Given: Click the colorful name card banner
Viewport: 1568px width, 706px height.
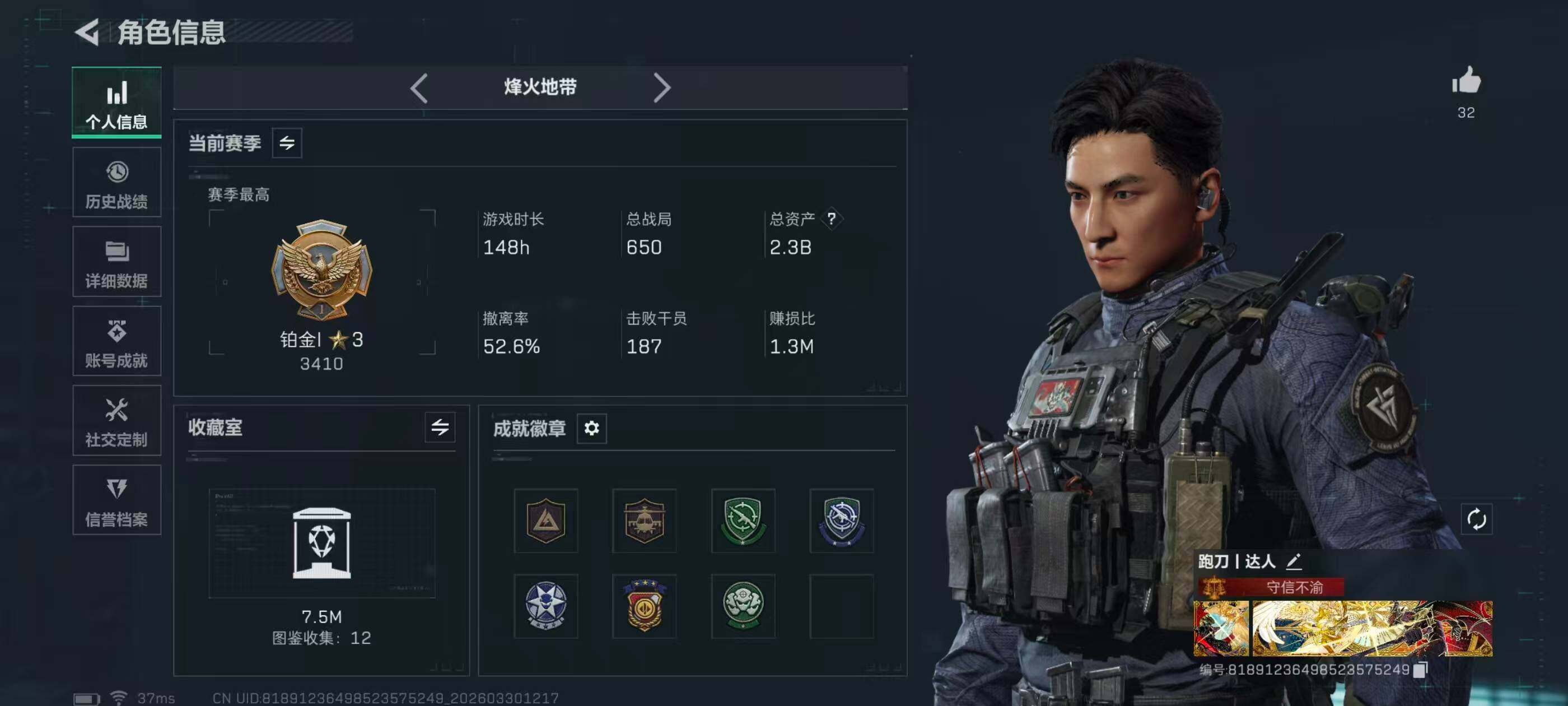Looking at the screenshot, I should click(x=1343, y=628).
